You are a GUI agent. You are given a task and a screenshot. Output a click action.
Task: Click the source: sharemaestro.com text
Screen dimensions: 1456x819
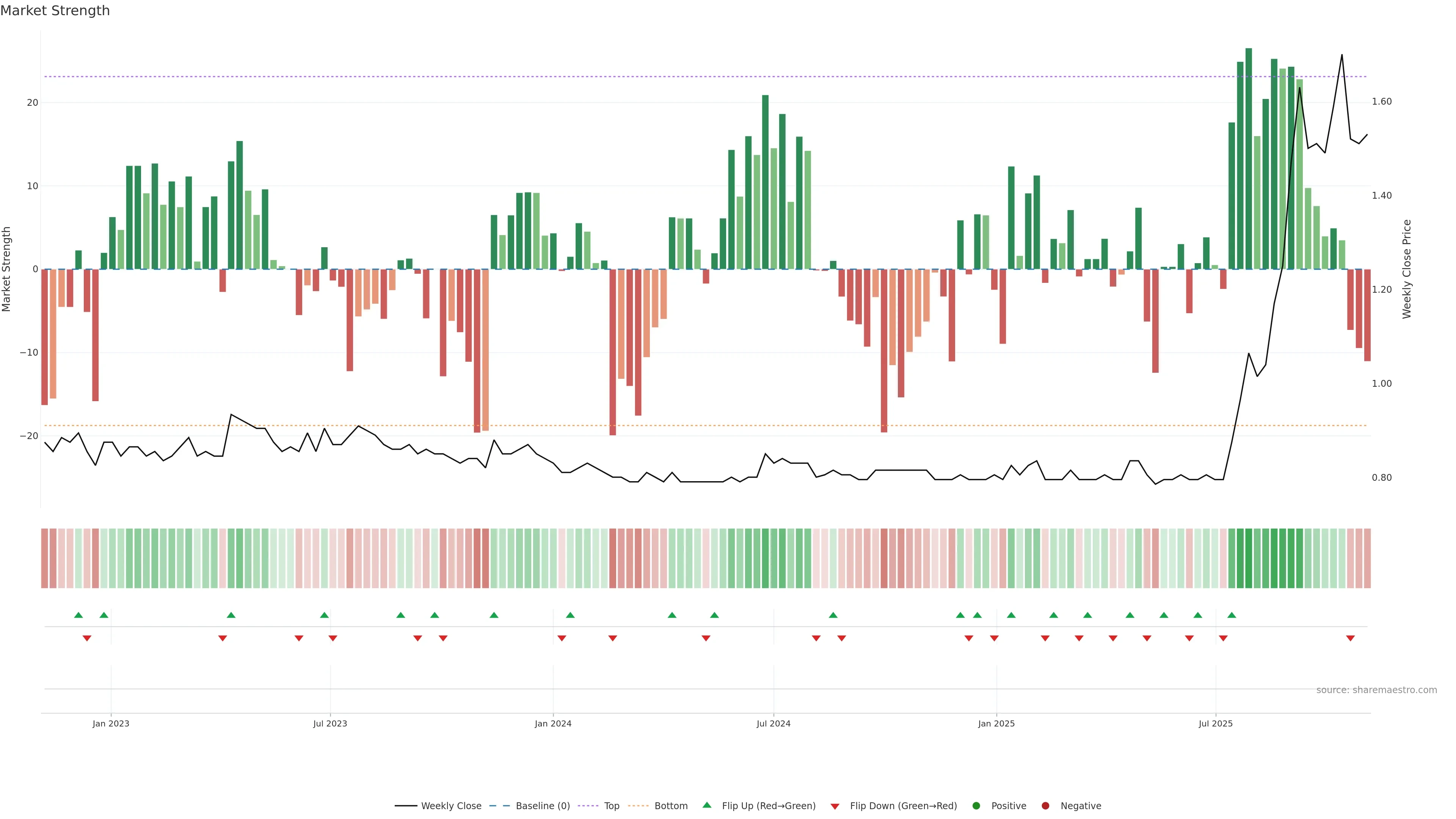[x=1376, y=690]
